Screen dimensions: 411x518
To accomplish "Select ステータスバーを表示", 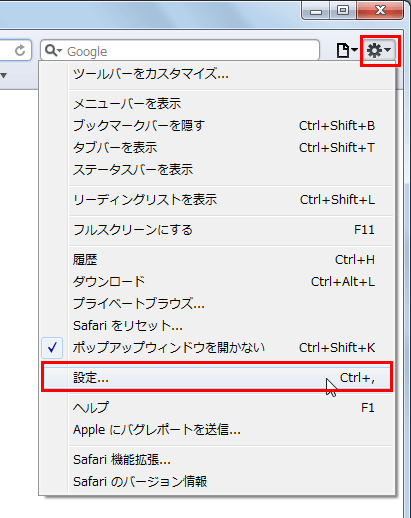I will click(217, 170).
